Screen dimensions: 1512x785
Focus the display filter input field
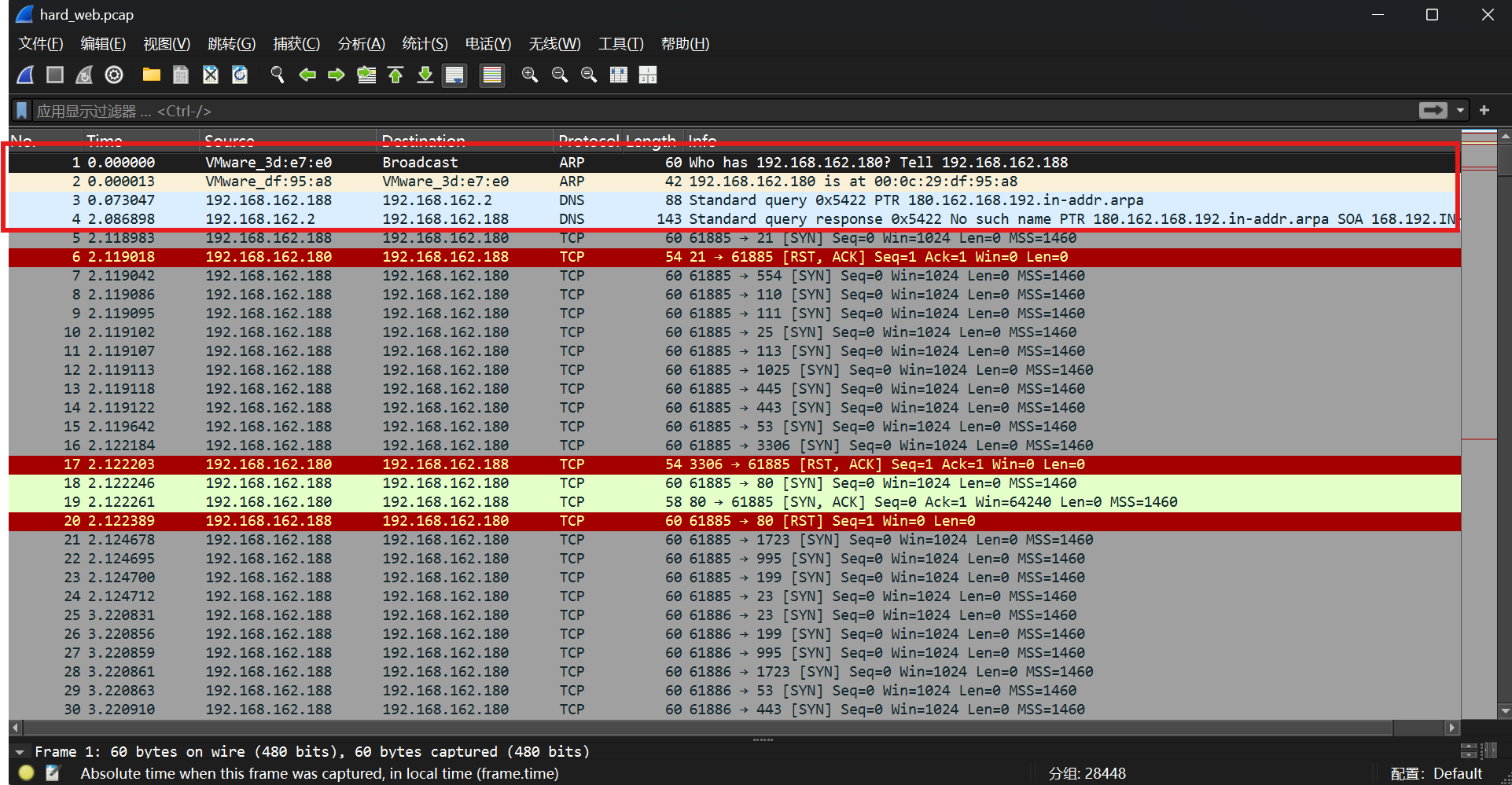[x=723, y=111]
